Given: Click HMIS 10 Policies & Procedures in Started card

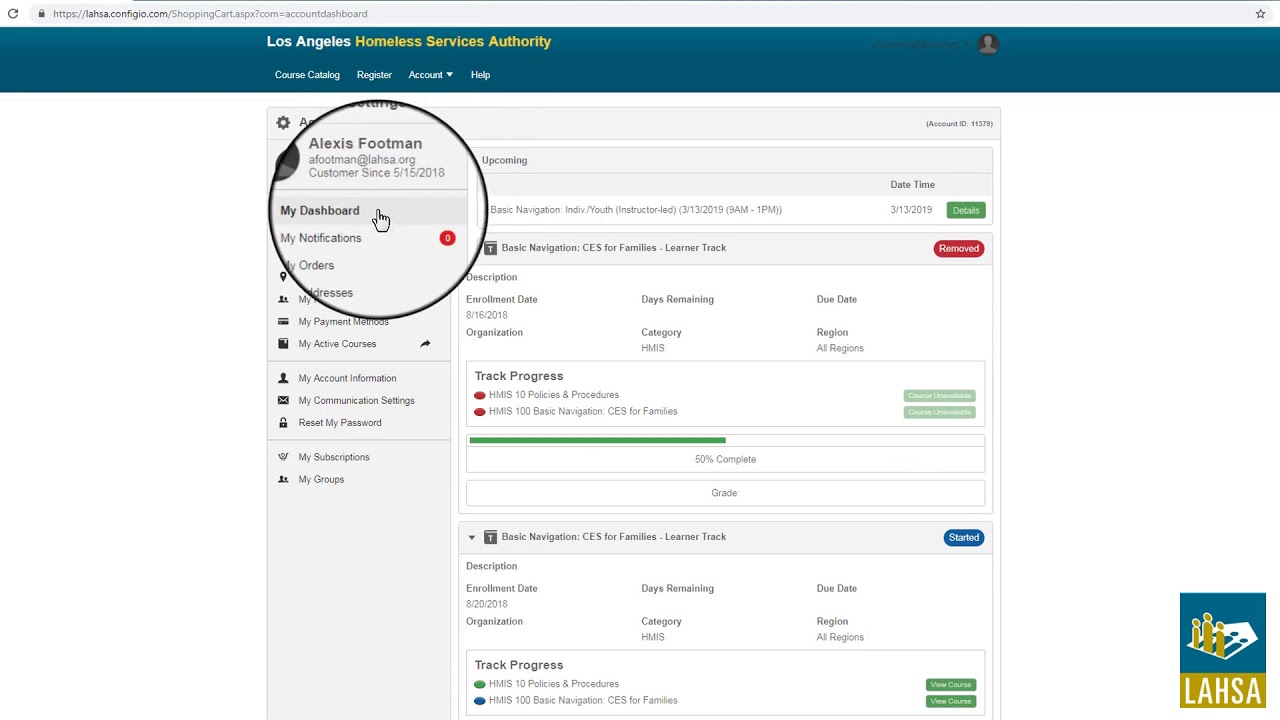Looking at the screenshot, I should [554, 684].
